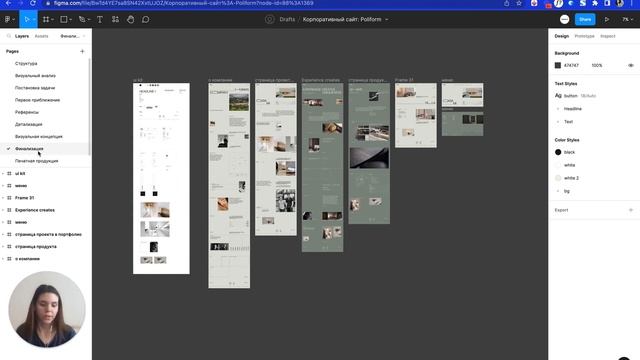
Task: Click the frame icon of Frame 31 layer
Action: [x=9, y=198]
